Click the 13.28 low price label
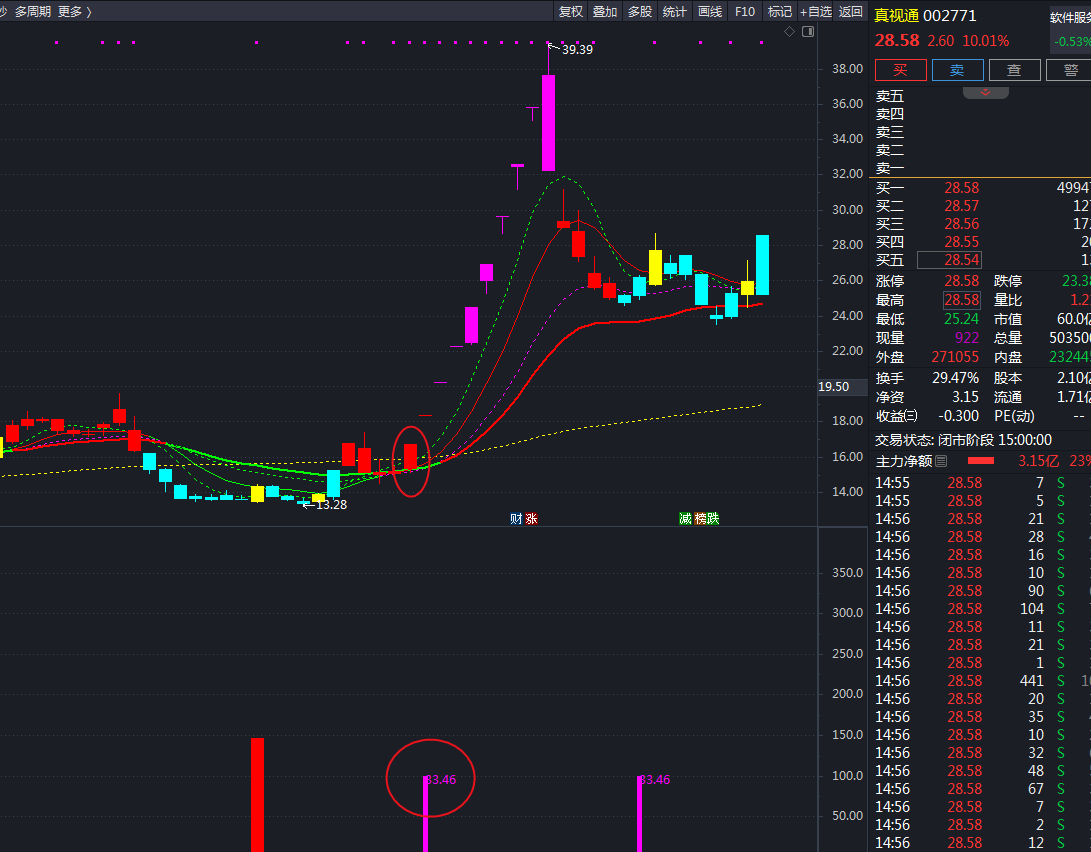The height and width of the screenshot is (852, 1091). (x=331, y=505)
